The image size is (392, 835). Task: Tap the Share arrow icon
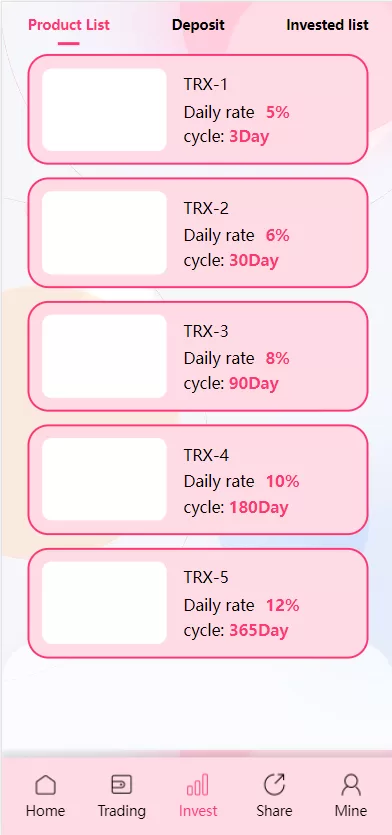(x=274, y=784)
